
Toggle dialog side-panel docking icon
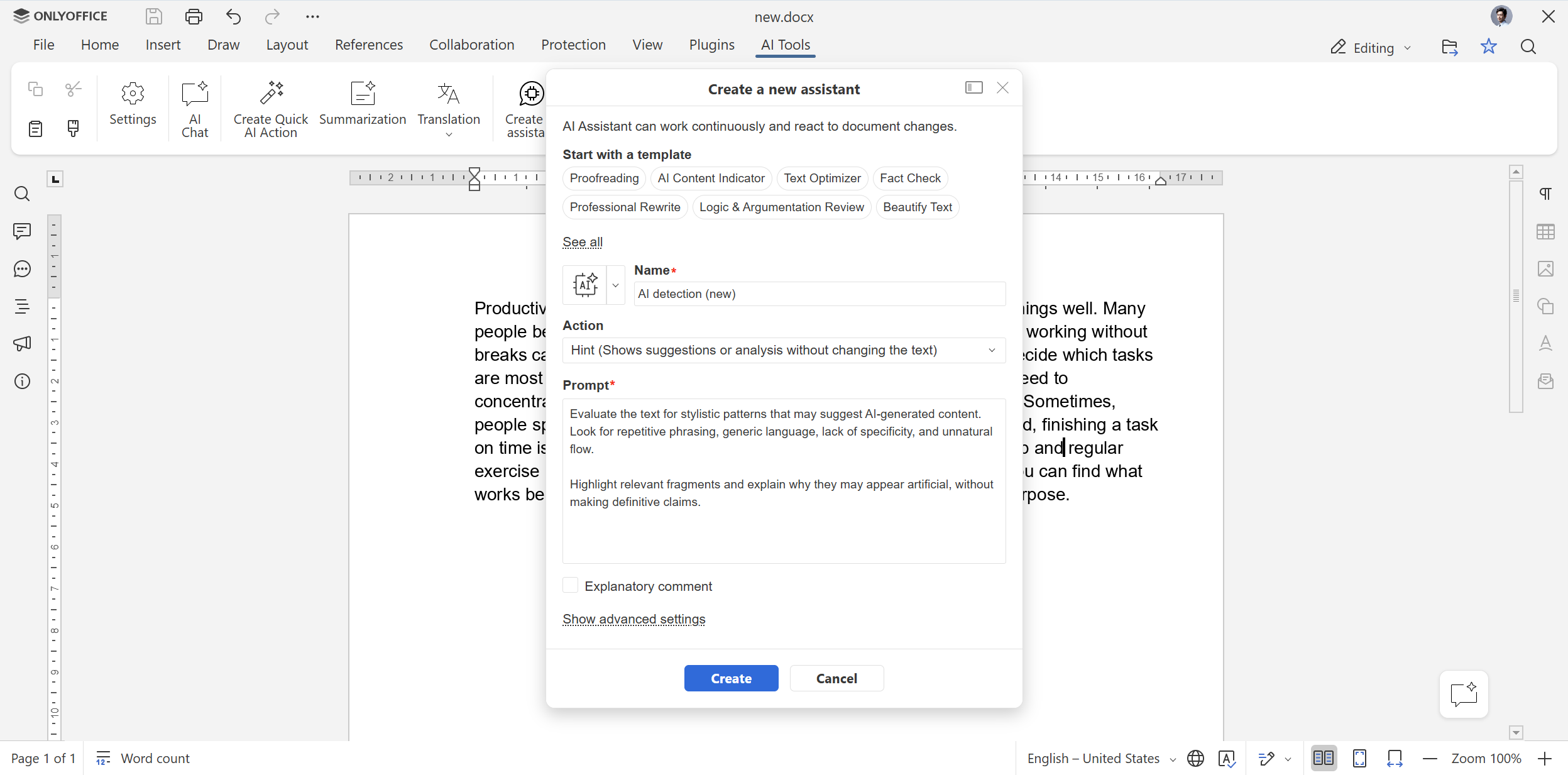click(x=973, y=87)
